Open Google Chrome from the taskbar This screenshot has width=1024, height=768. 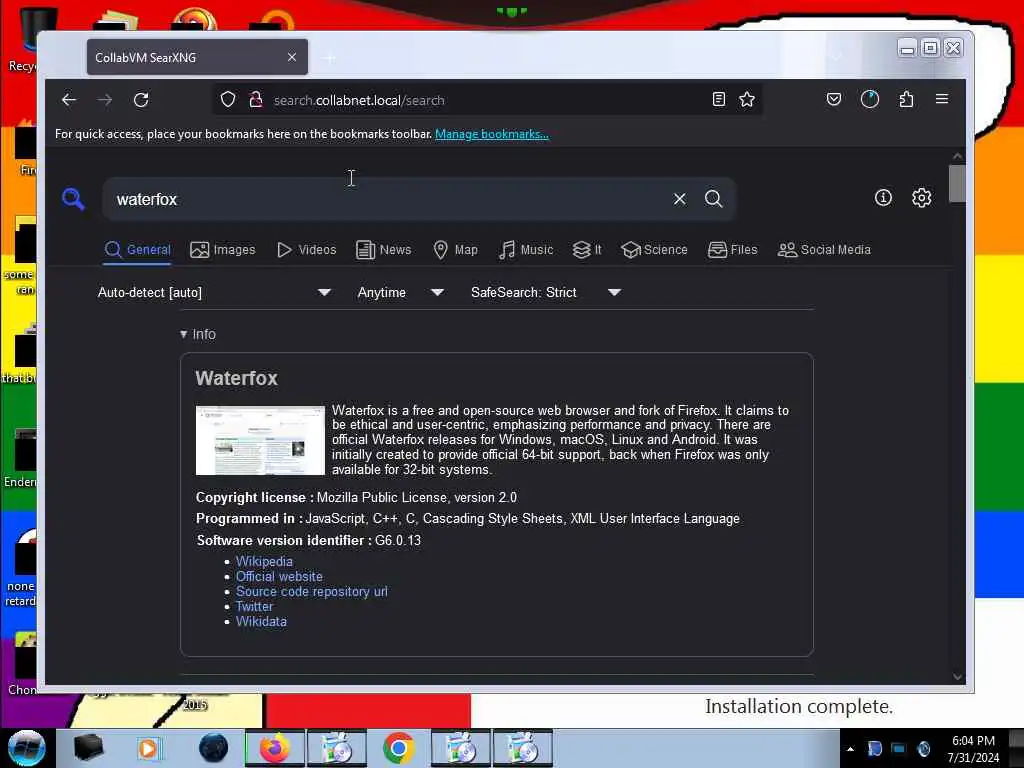pos(398,748)
